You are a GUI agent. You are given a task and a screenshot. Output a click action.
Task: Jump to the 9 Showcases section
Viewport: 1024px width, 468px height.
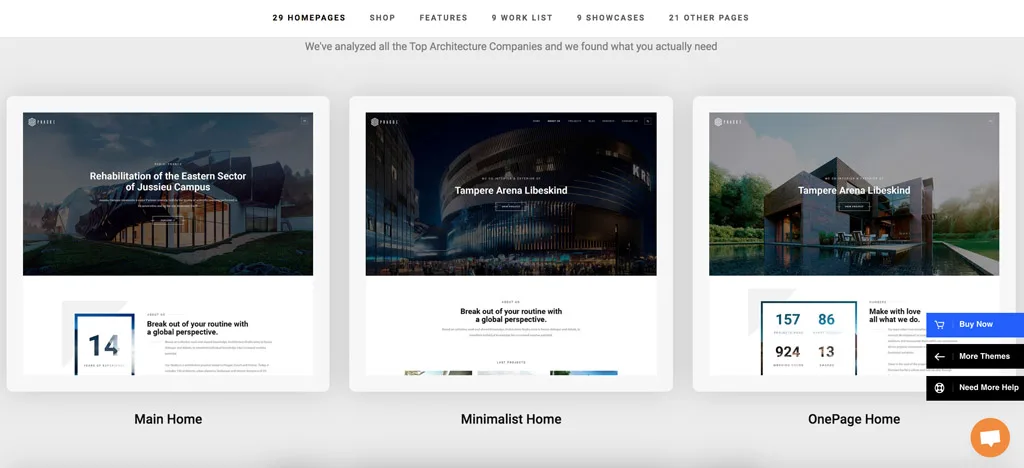(x=610, y=18)
